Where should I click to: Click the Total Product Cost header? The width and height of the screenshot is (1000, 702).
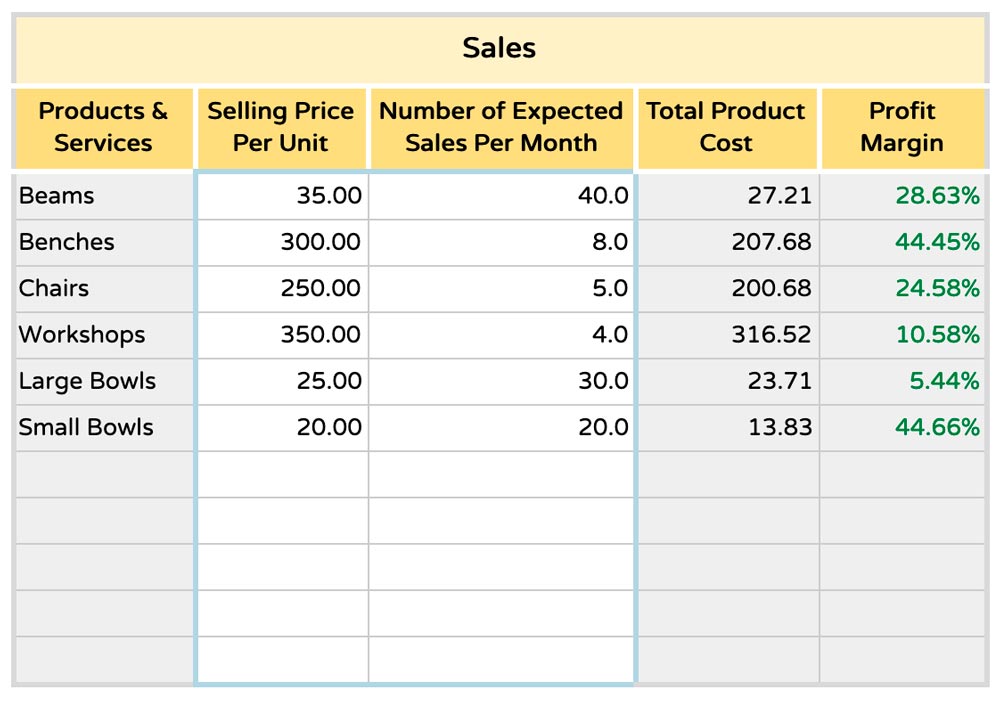726,128
